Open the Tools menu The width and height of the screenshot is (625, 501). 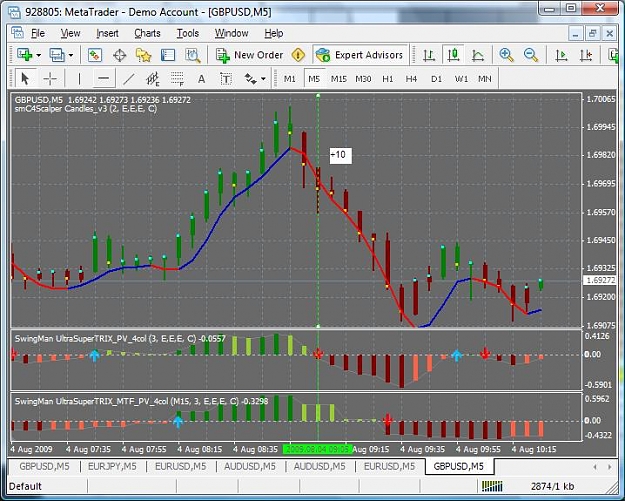(x=188, y=33)
